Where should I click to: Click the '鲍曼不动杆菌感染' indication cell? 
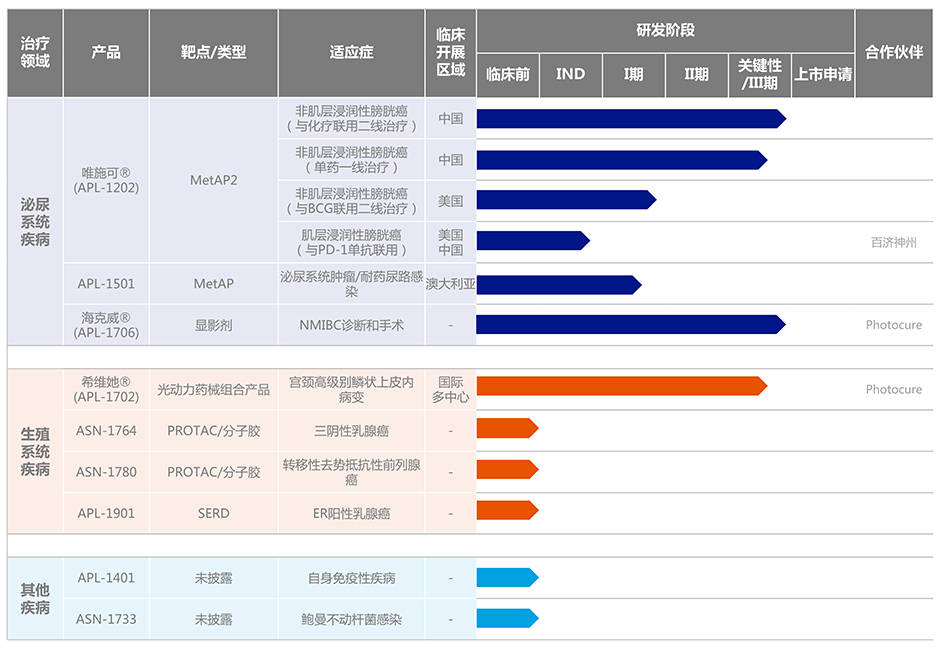tap(351, 619)
